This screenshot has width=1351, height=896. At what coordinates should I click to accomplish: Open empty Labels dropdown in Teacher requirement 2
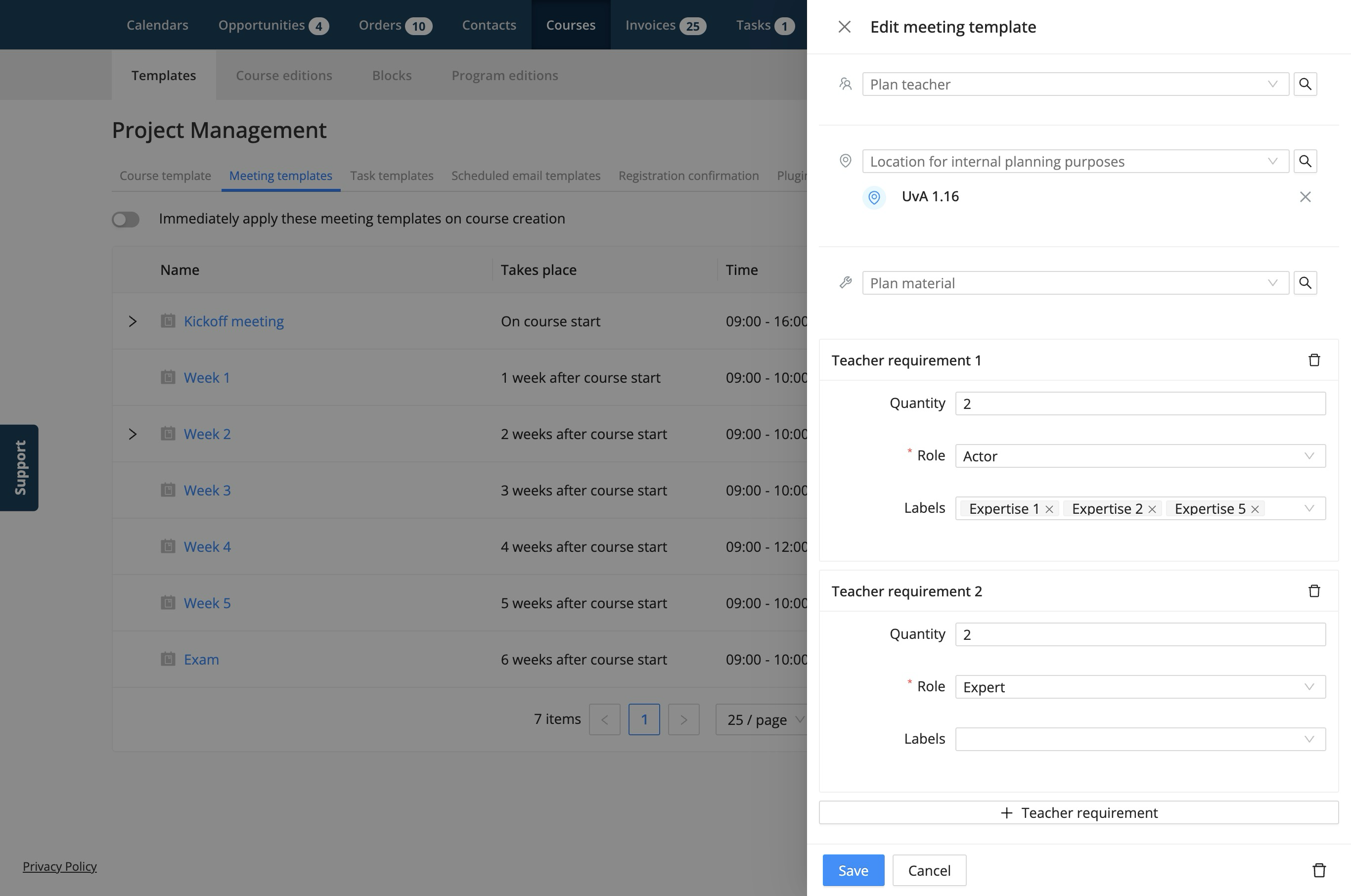(1140, 739)
